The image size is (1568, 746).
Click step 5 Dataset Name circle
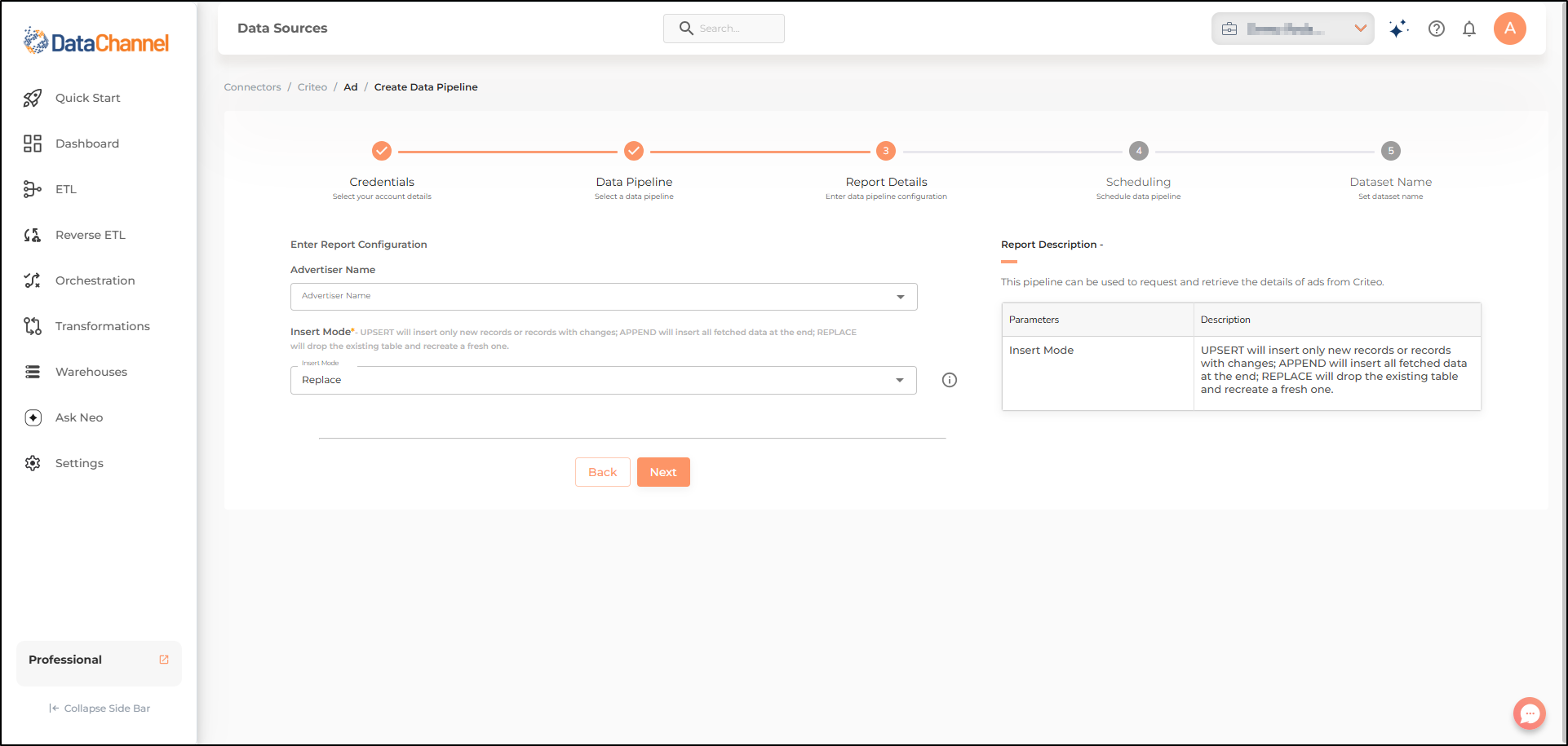coord(1391,151)
